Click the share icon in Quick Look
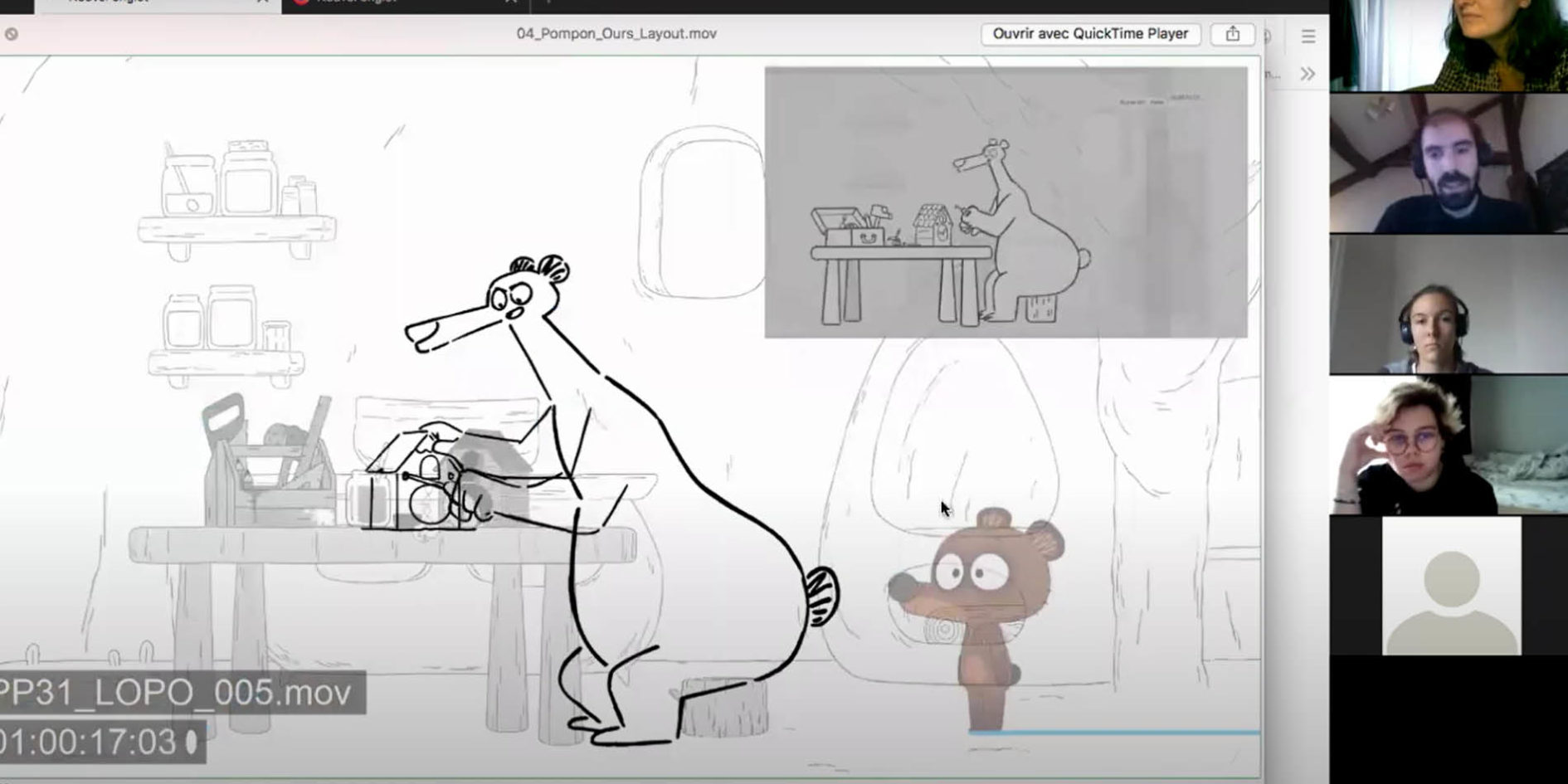Viewport: 1568px width, 784px height. pyautogui.click(x=1232, y=34)
